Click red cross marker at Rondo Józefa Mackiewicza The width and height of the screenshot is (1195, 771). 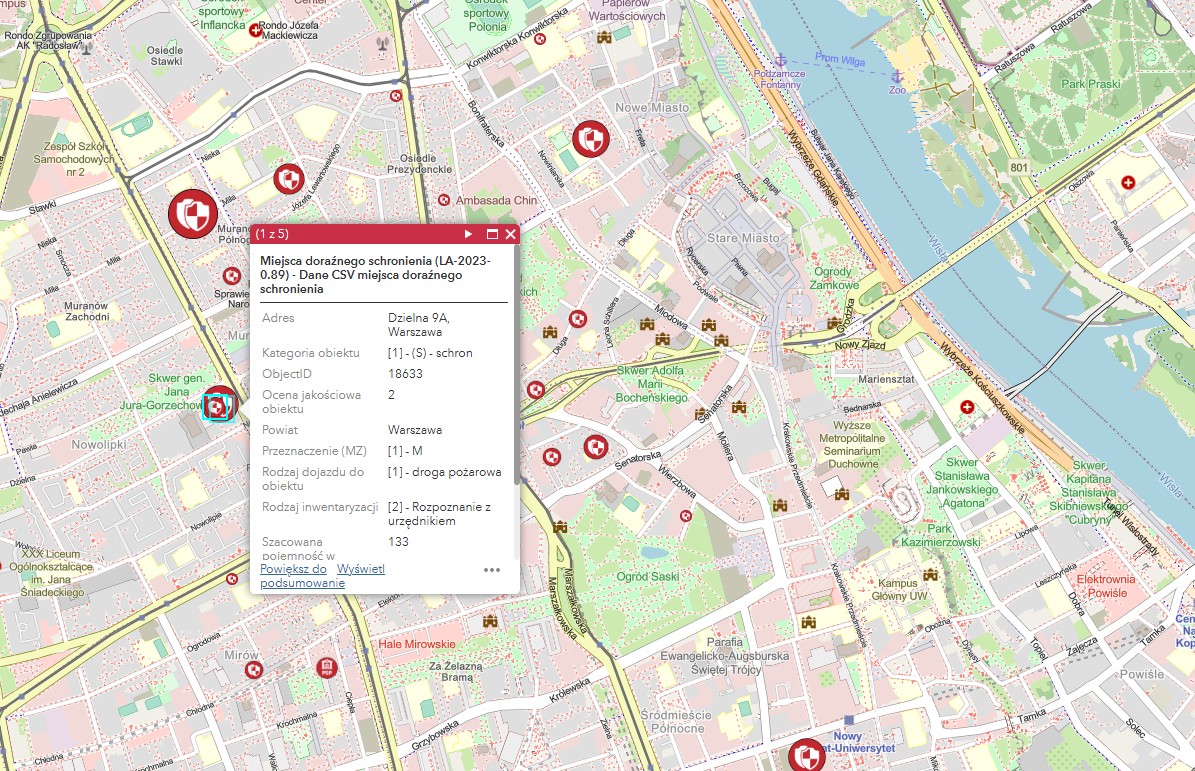[255, 30]
